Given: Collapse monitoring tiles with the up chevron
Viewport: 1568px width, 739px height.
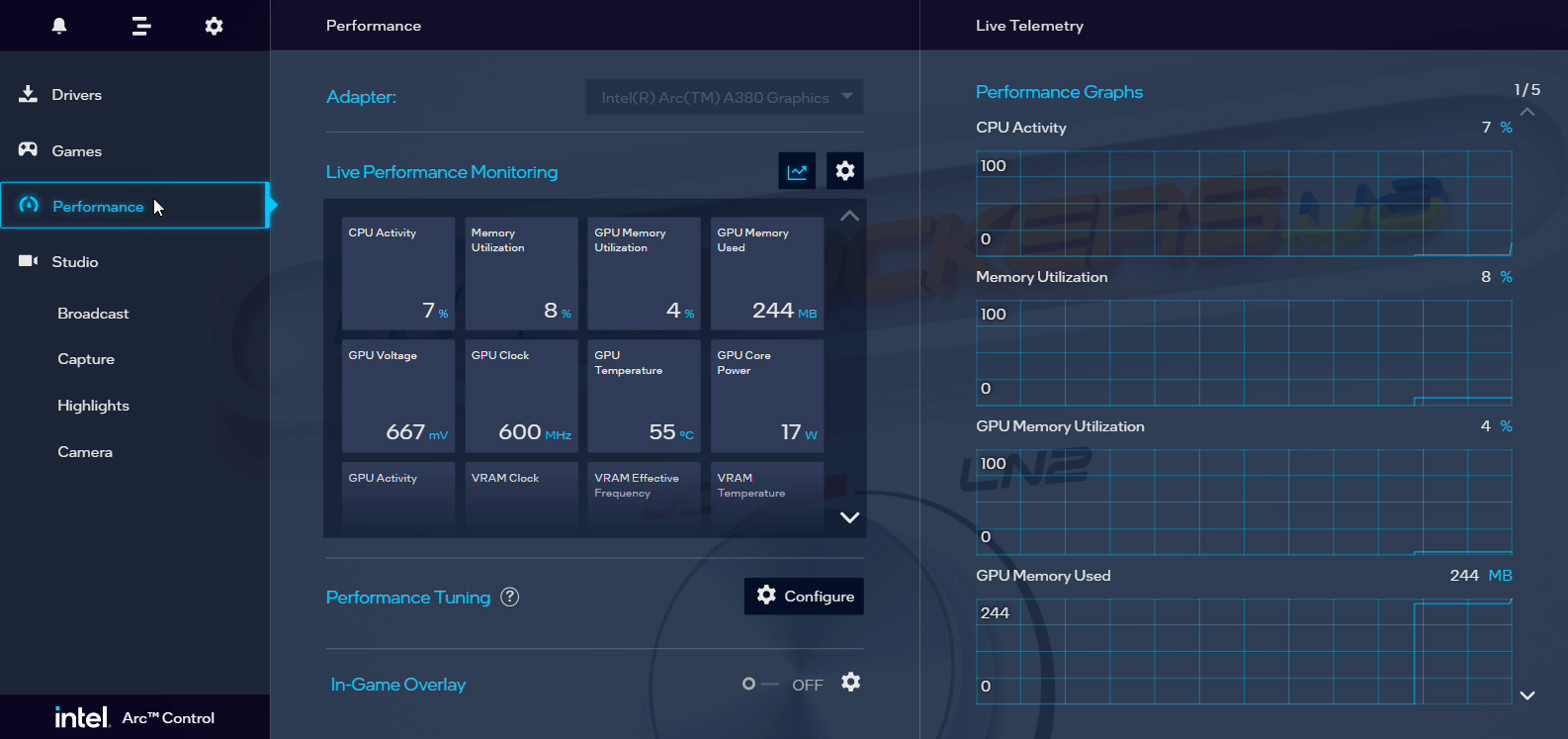Looking at the screenshot, I should (x=849, y=216).
